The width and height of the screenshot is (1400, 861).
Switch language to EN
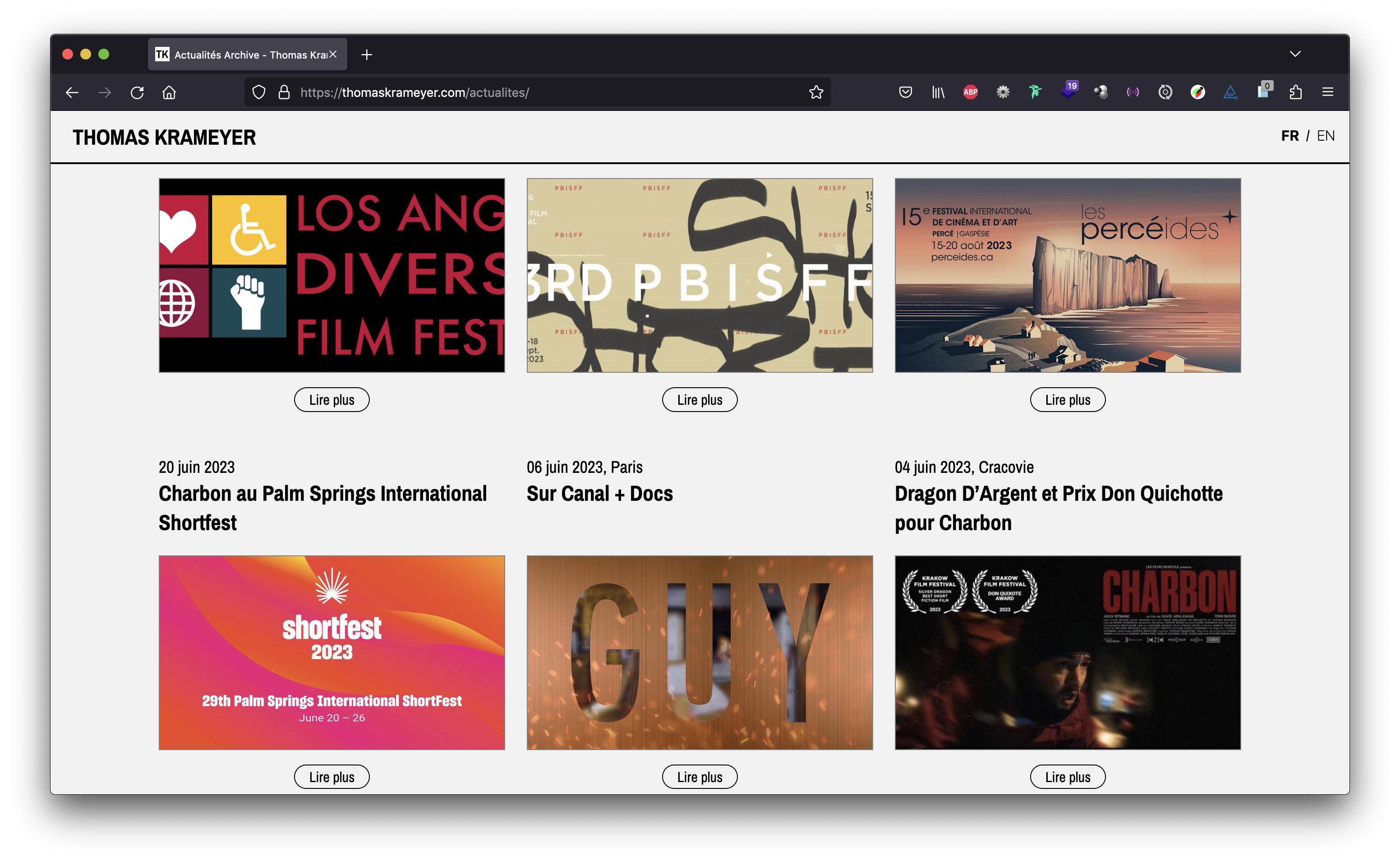pyautogui.click(x=1326, y=136)
